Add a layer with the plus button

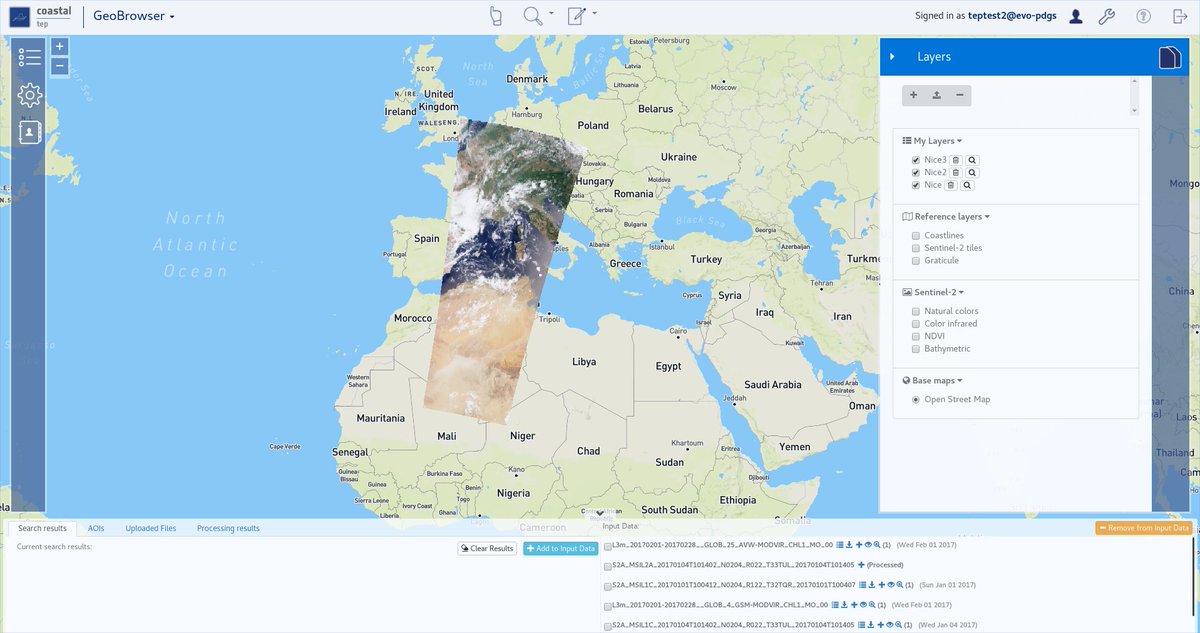913,95
